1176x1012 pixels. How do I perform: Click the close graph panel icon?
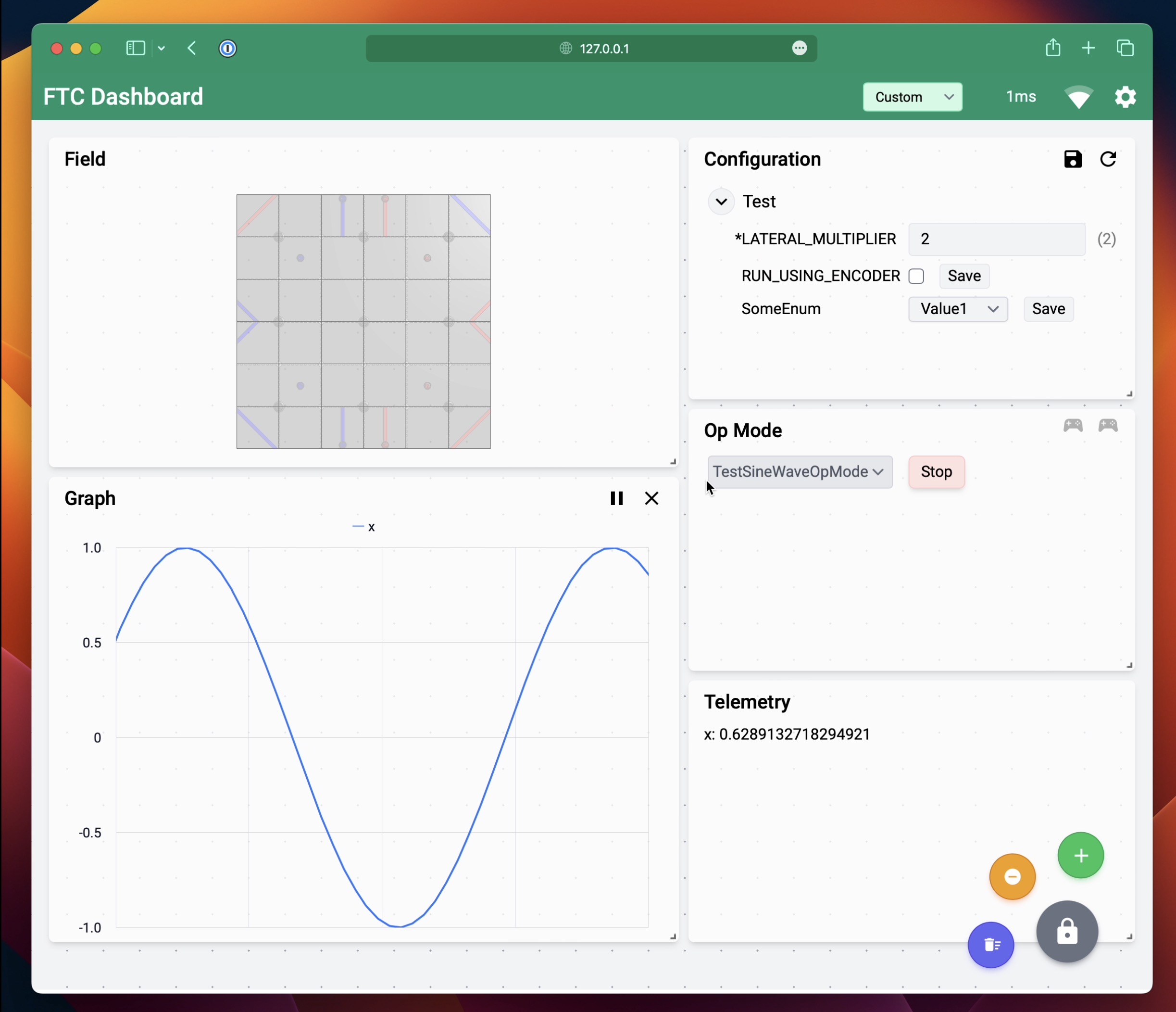651,499
